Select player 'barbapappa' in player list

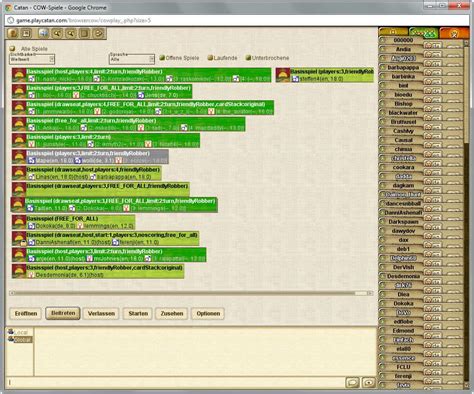coord(403,67)
